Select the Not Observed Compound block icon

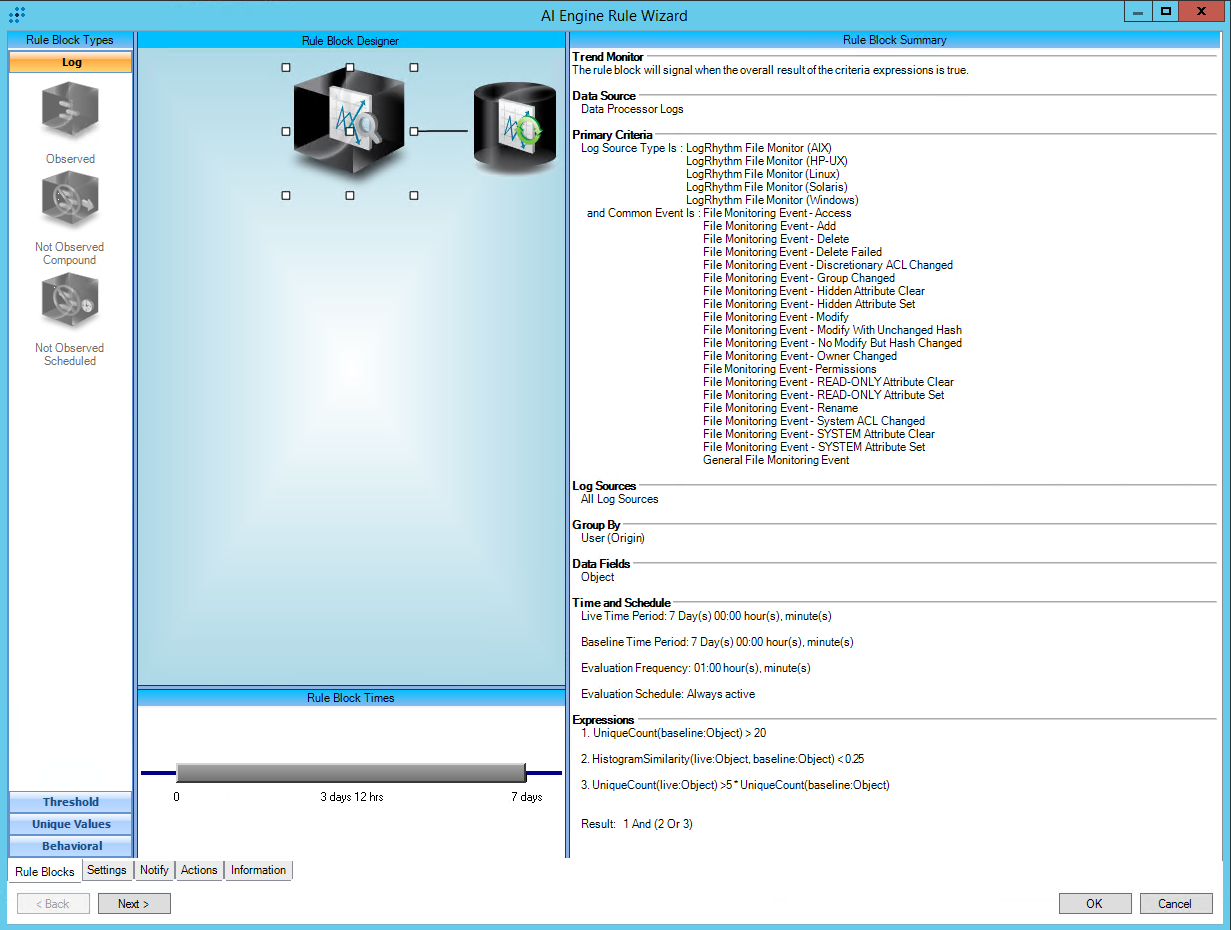[x=70, y=202]
